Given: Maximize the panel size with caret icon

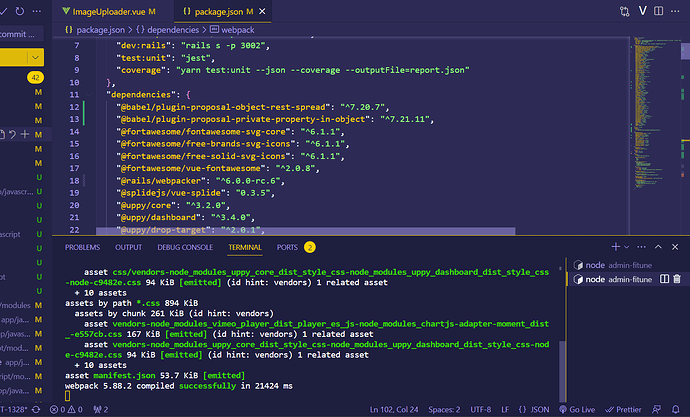Looking at the screenshot, I should click(658, 247).
